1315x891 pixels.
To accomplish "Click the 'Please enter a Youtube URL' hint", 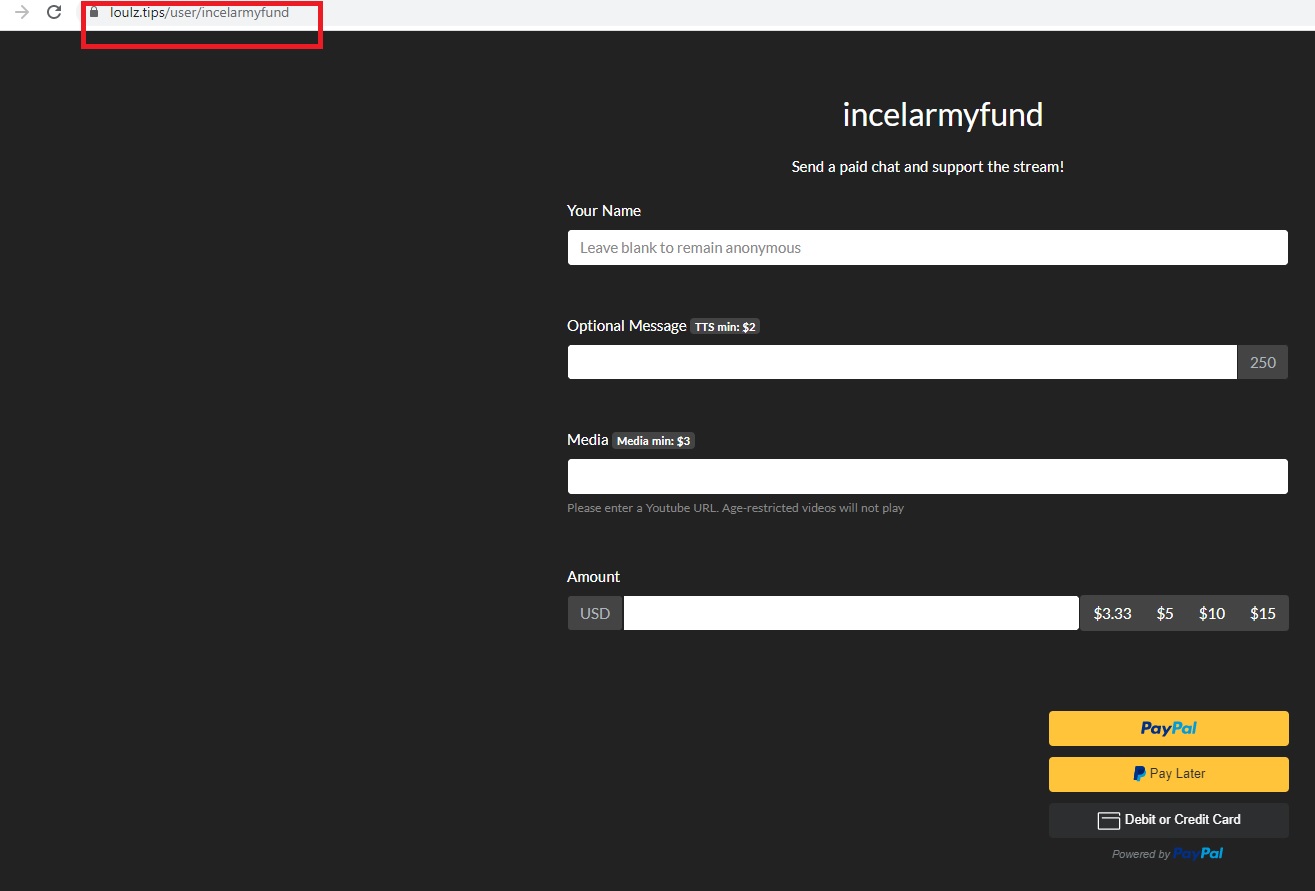I will point(735,508).
